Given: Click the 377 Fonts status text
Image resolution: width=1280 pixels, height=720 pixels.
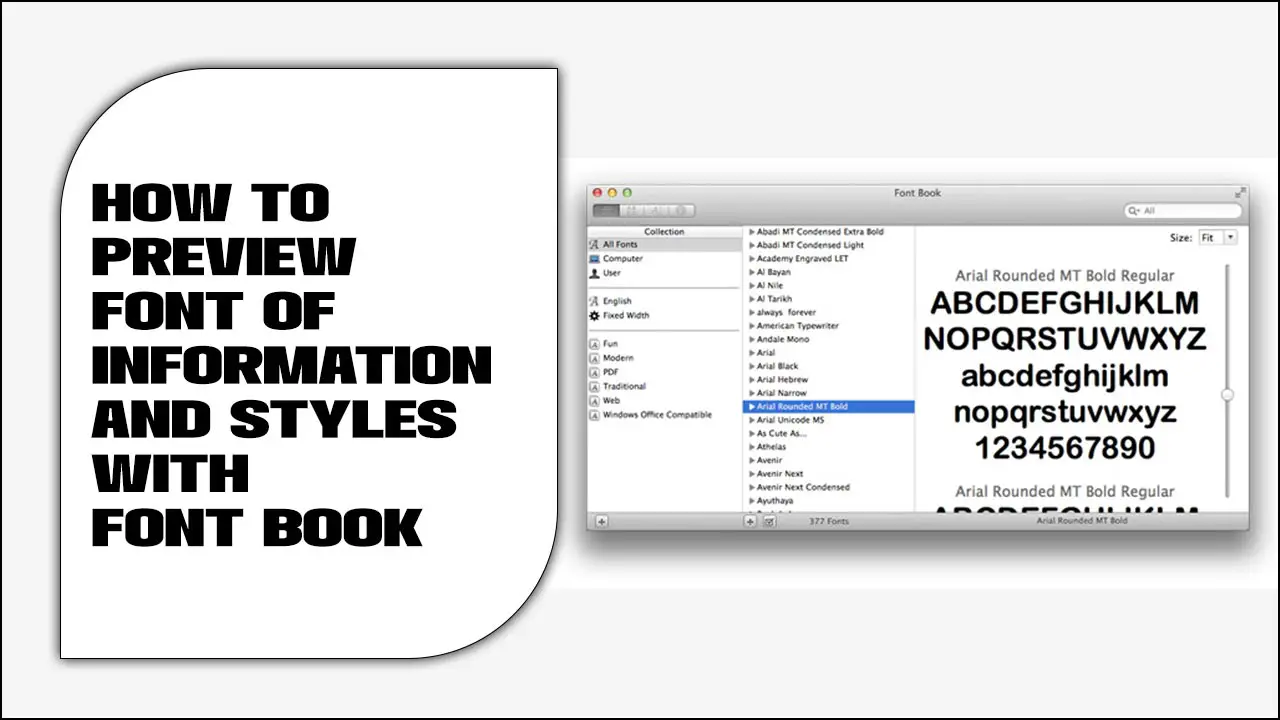Looking at the screenshot, I should coord(829,522).
